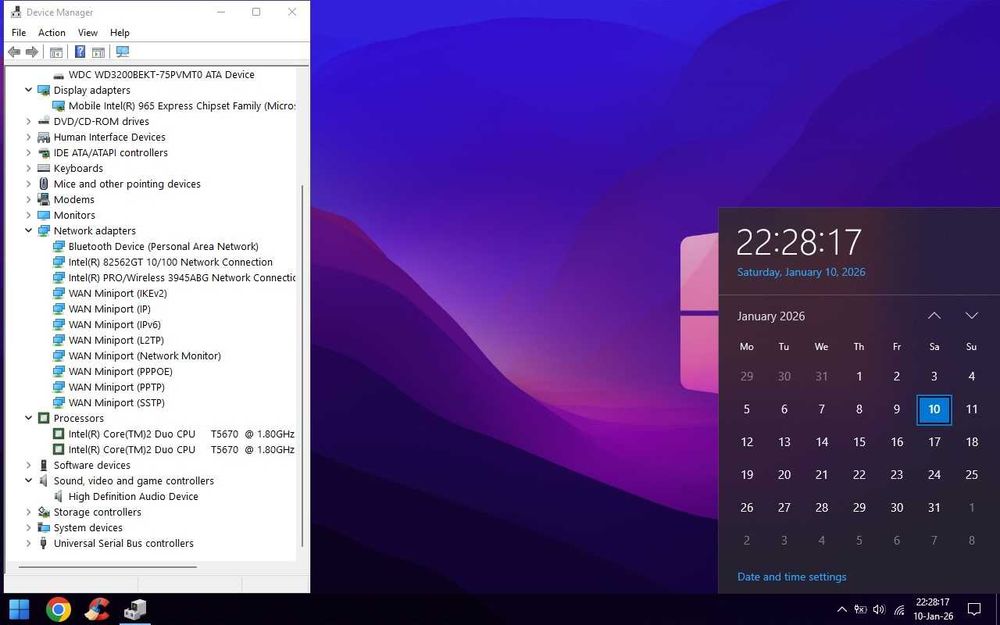
Task: Click the IDE ATA/ATAPI controllers icon
Action: (43, 153)
